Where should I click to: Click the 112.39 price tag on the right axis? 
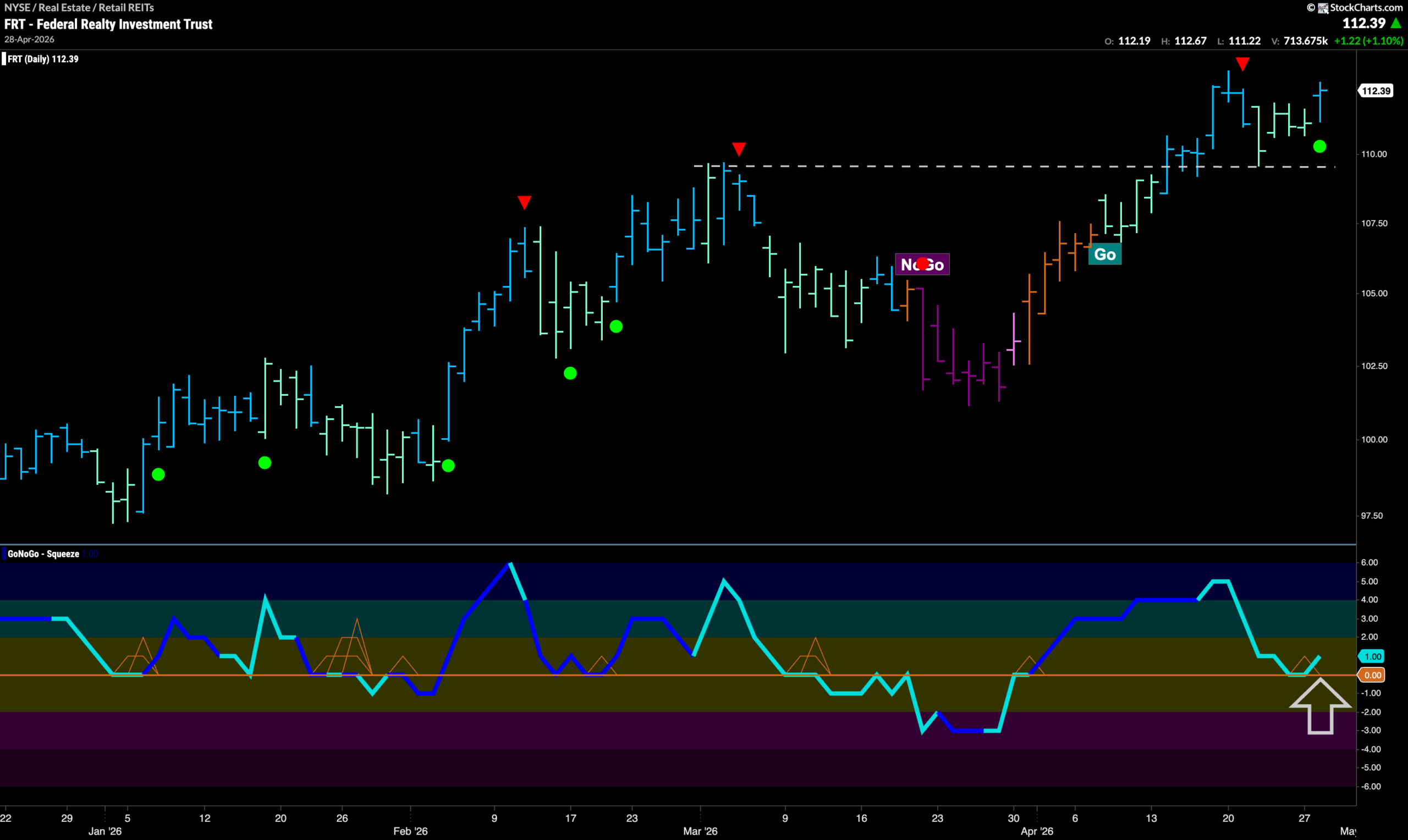[x=1376, y=91]
